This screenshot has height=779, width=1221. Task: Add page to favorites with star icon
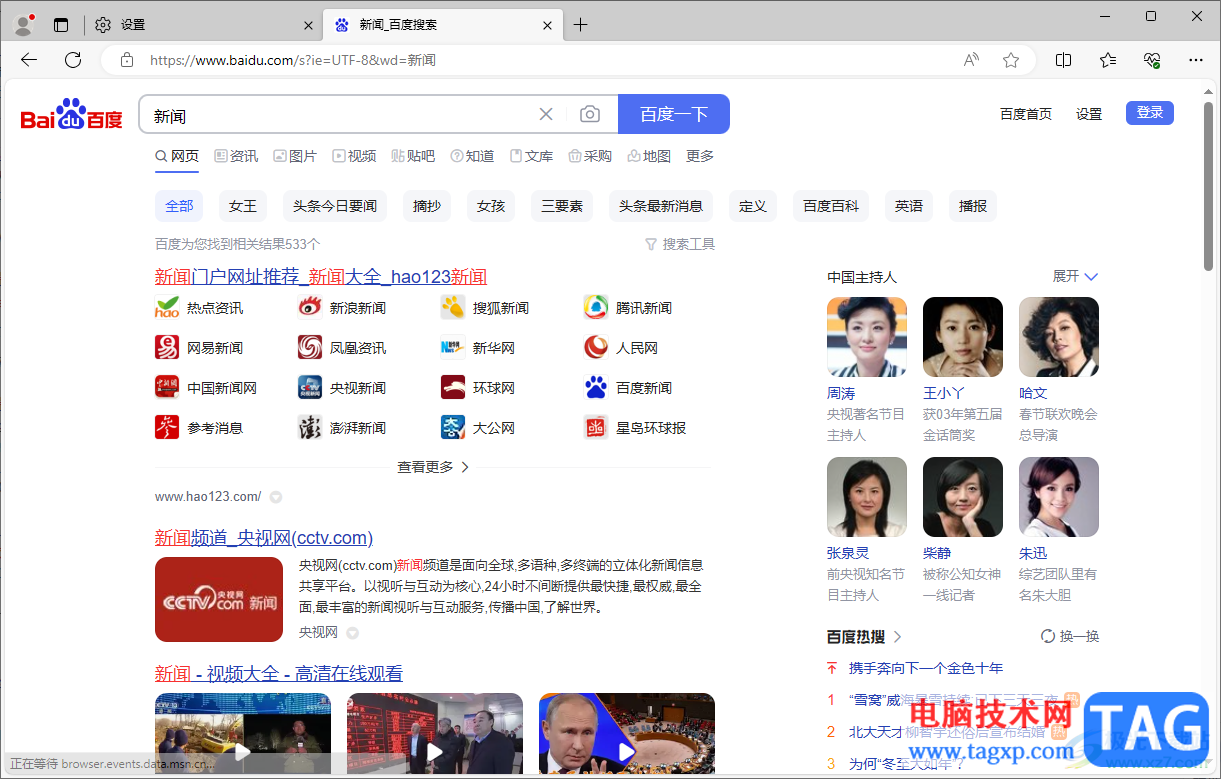(1011, 60)
